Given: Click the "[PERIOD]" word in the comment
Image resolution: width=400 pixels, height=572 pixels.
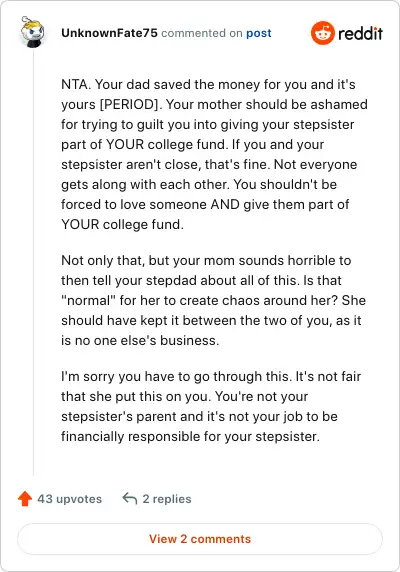Looking at the screenshot, I should click(129, 105).
